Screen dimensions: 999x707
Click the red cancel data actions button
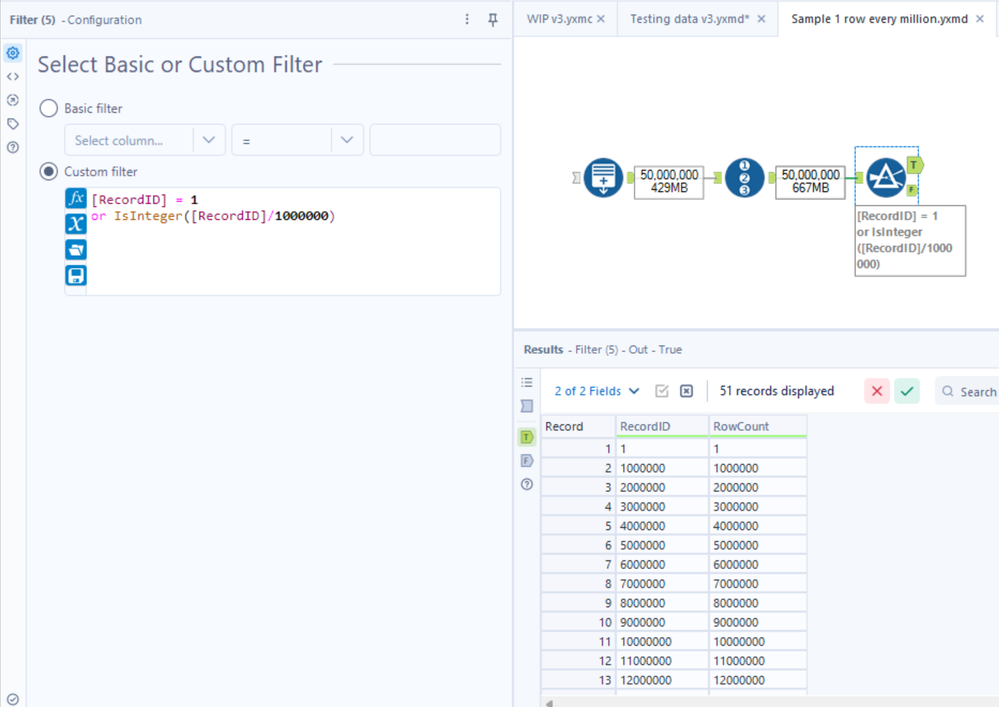877,391
